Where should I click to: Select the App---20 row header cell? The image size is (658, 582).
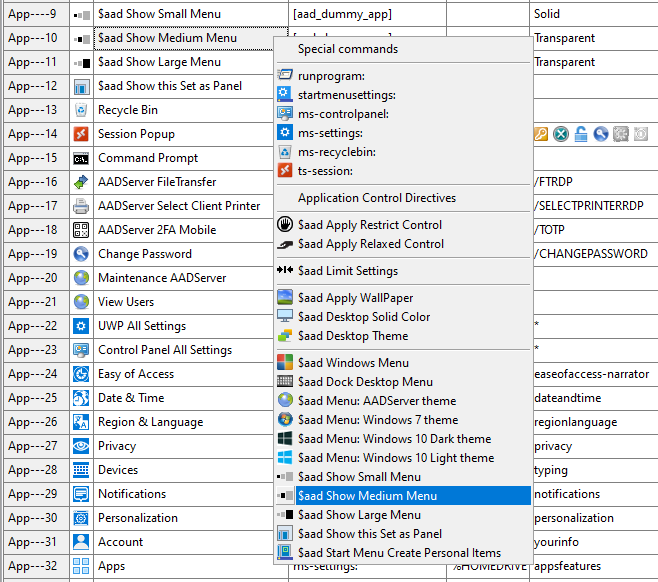[36, 278]
